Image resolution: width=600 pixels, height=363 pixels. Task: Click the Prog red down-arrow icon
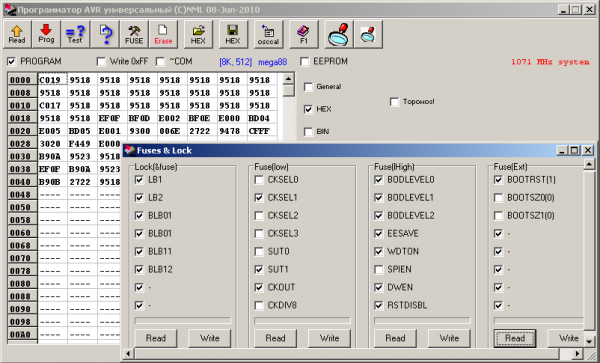pyautogui.click(x=46, y=34)
